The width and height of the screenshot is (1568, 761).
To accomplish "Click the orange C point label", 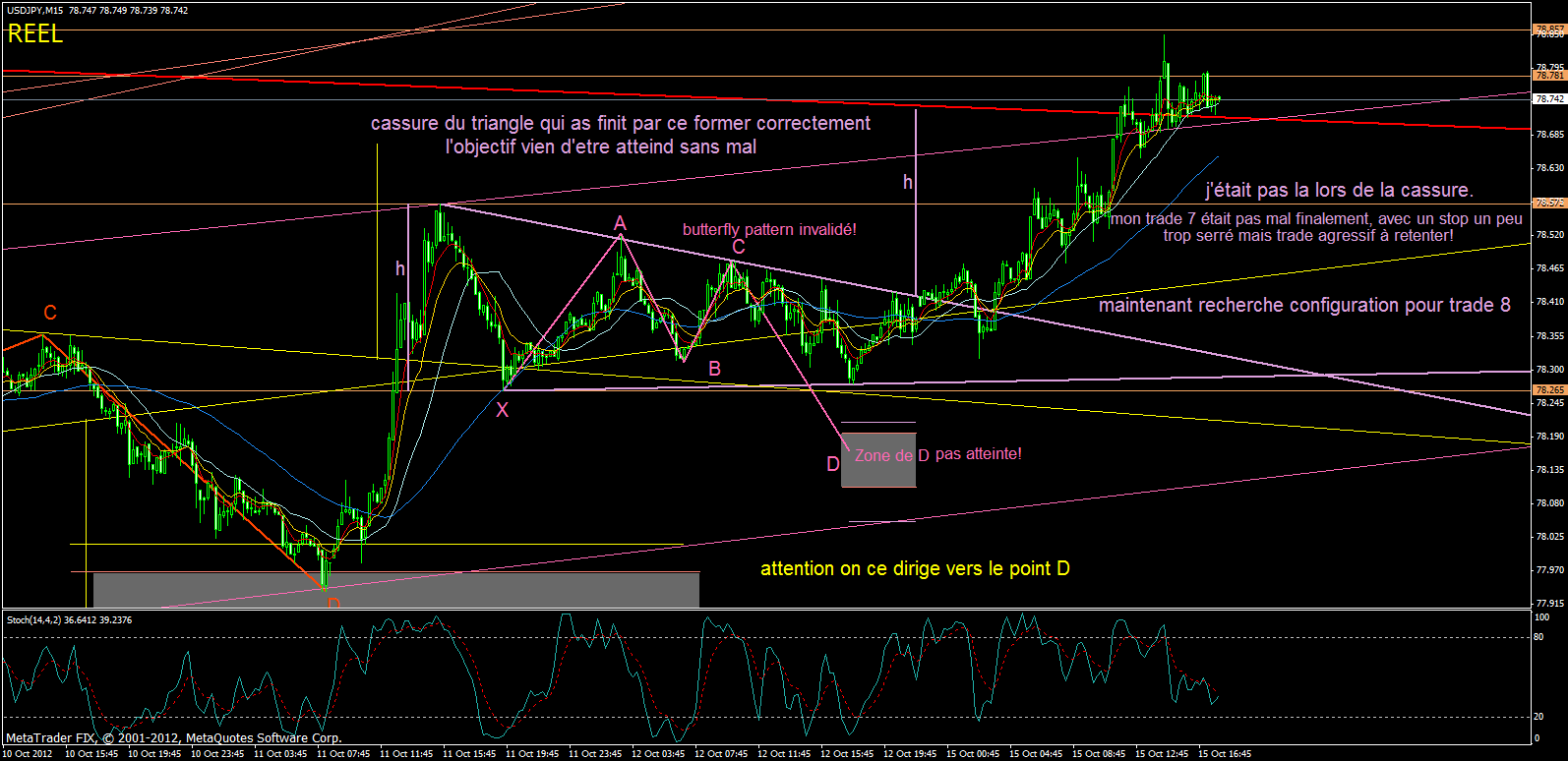I will [x=50, y=313].
